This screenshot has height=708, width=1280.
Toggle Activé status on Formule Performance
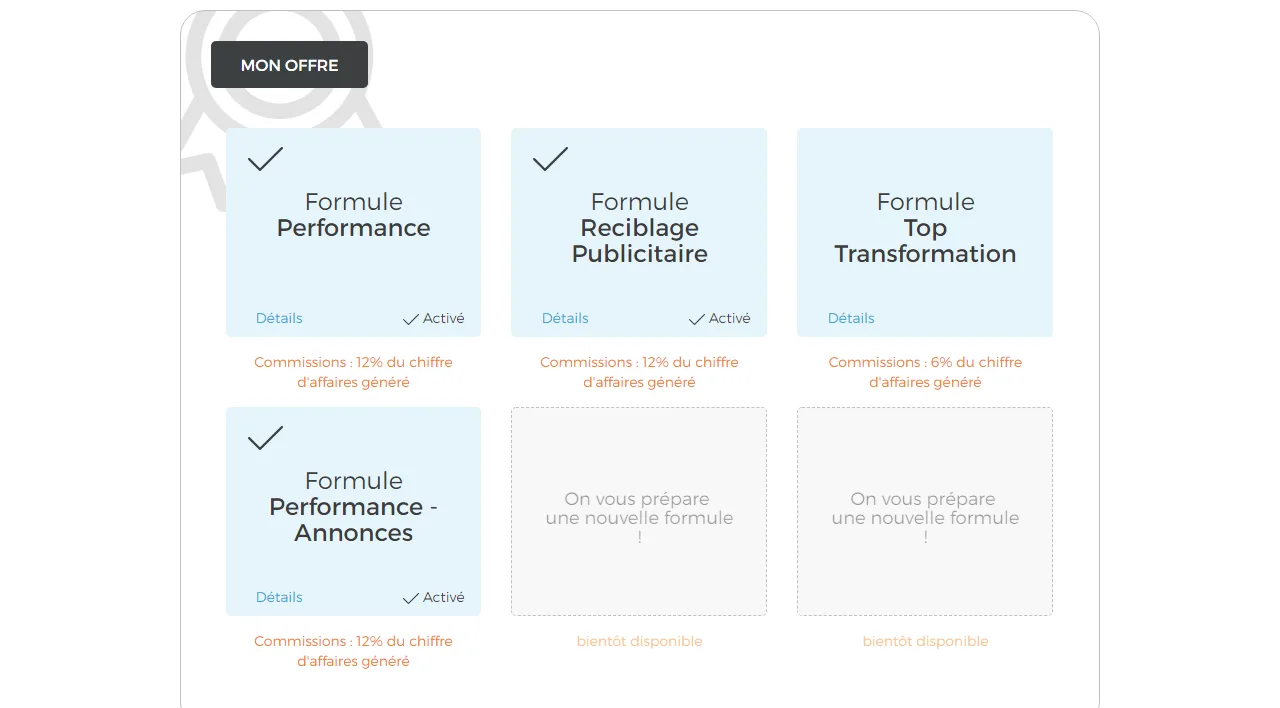click(434, 318)
